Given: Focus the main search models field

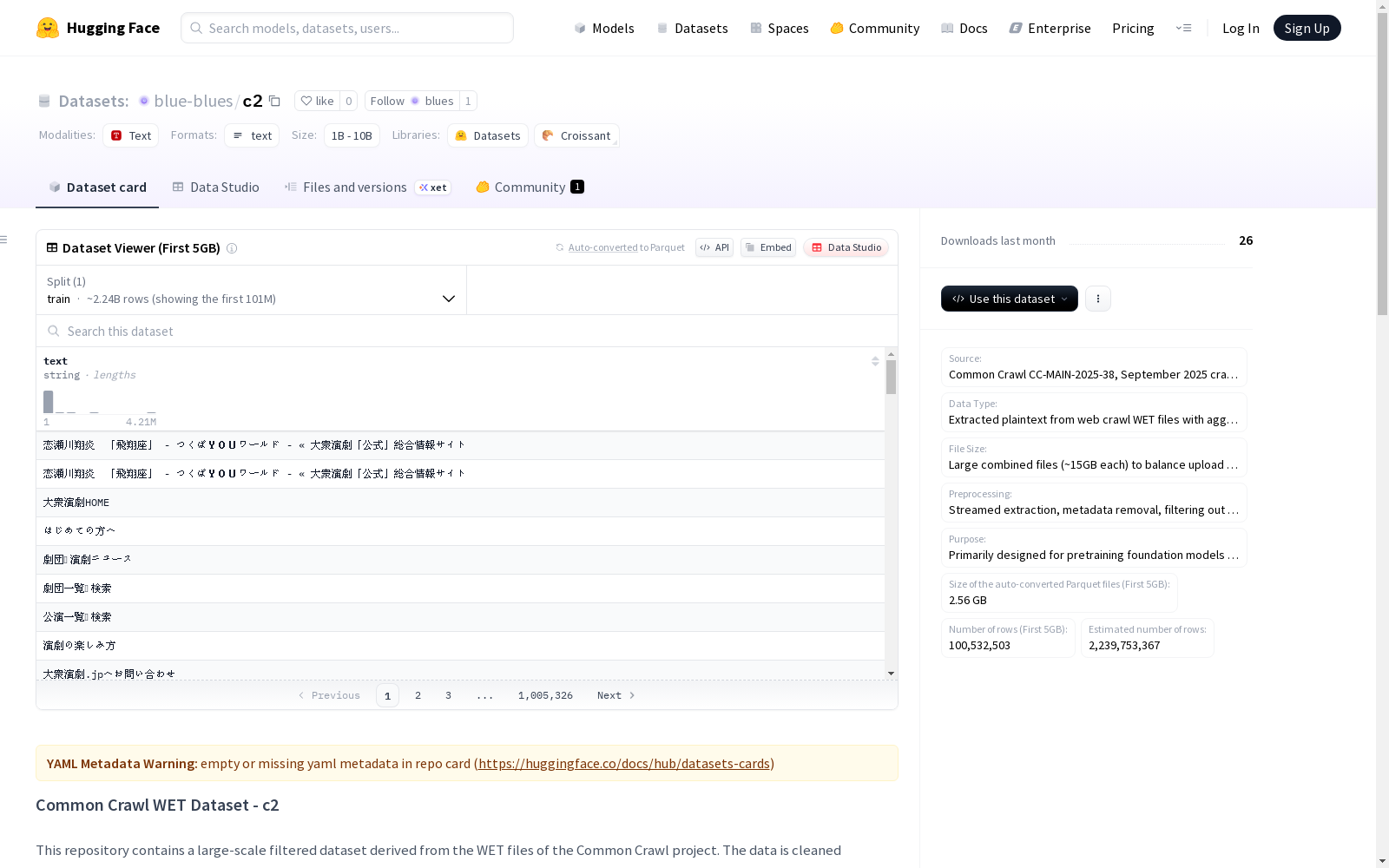Looking at the screenshot, I should coord(347,28).
